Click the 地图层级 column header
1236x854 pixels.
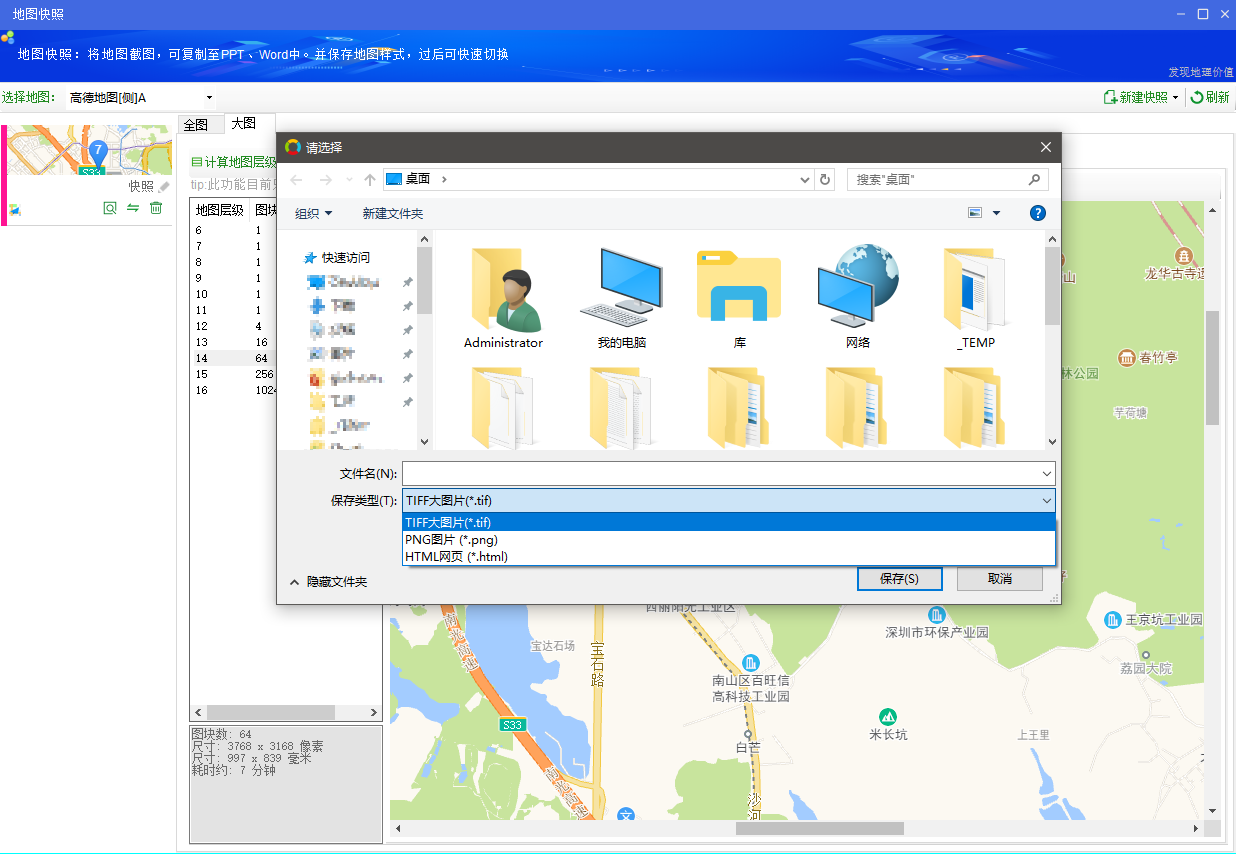tap(220, 210)
